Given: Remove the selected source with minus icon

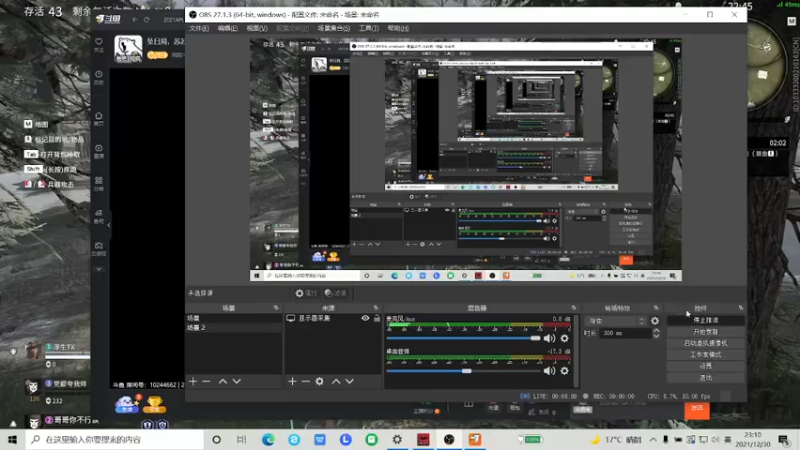Looking at the screenshot, I should pos(306,381).
